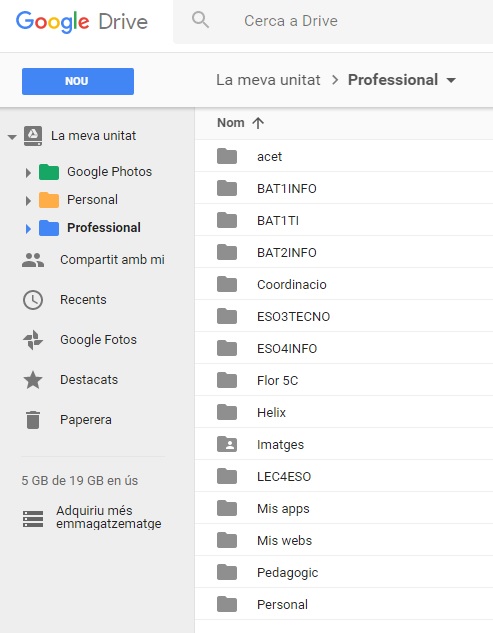
Task: Click the Coordinacio folder icon
Action: click(x=227, y=284)
